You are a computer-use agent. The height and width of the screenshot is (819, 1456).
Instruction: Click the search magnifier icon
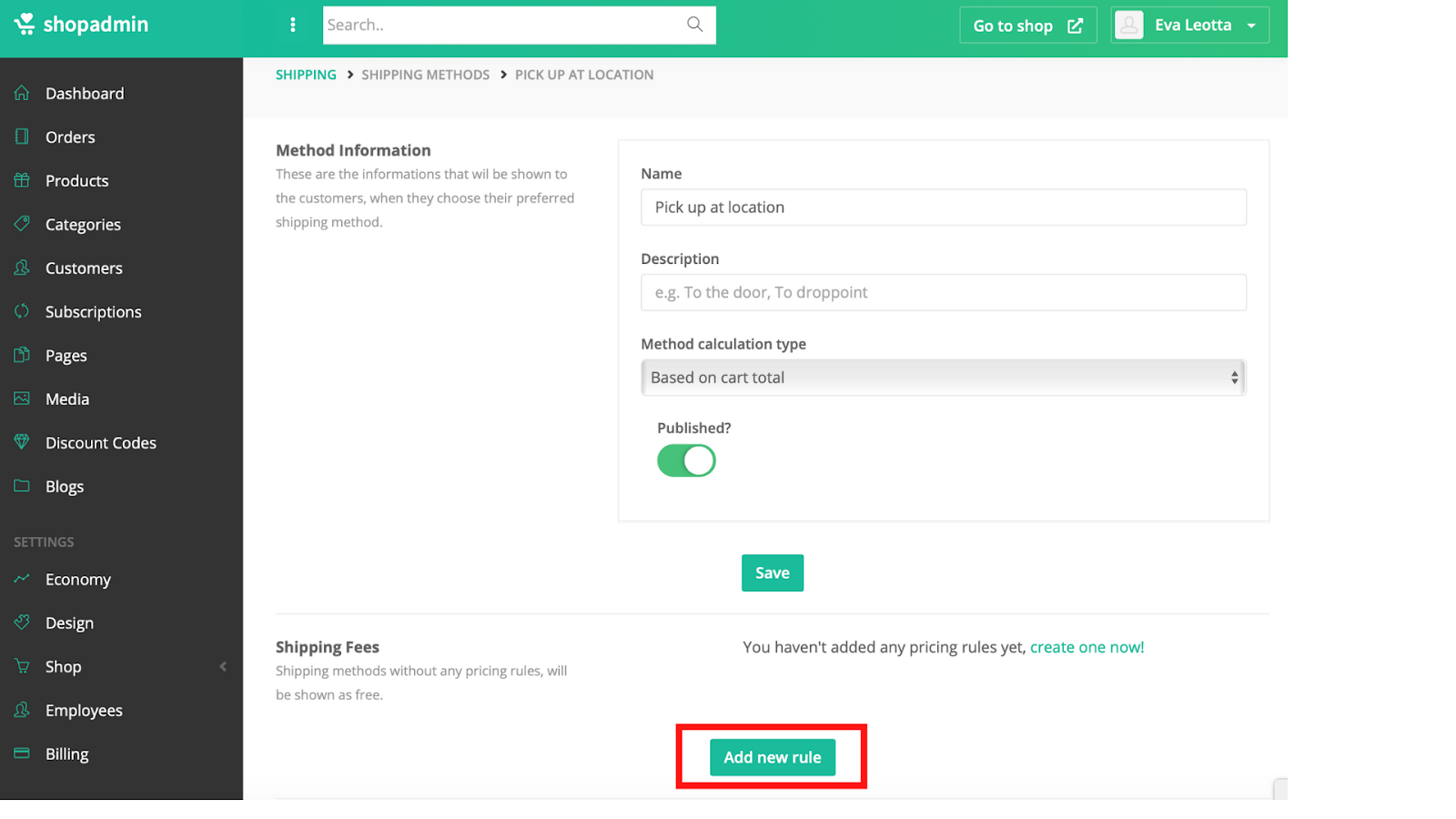[x=694, y=25]
